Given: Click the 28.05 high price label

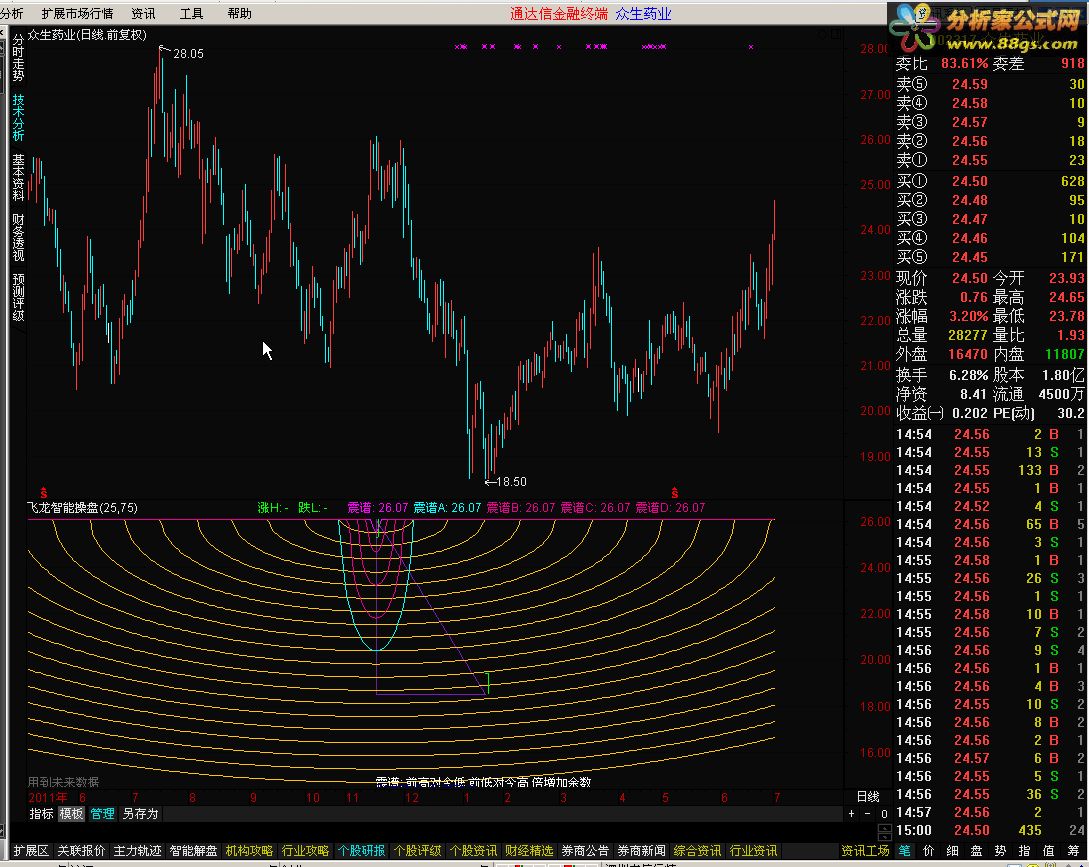Looking at the screenshot, I should [x=188, y=53].
